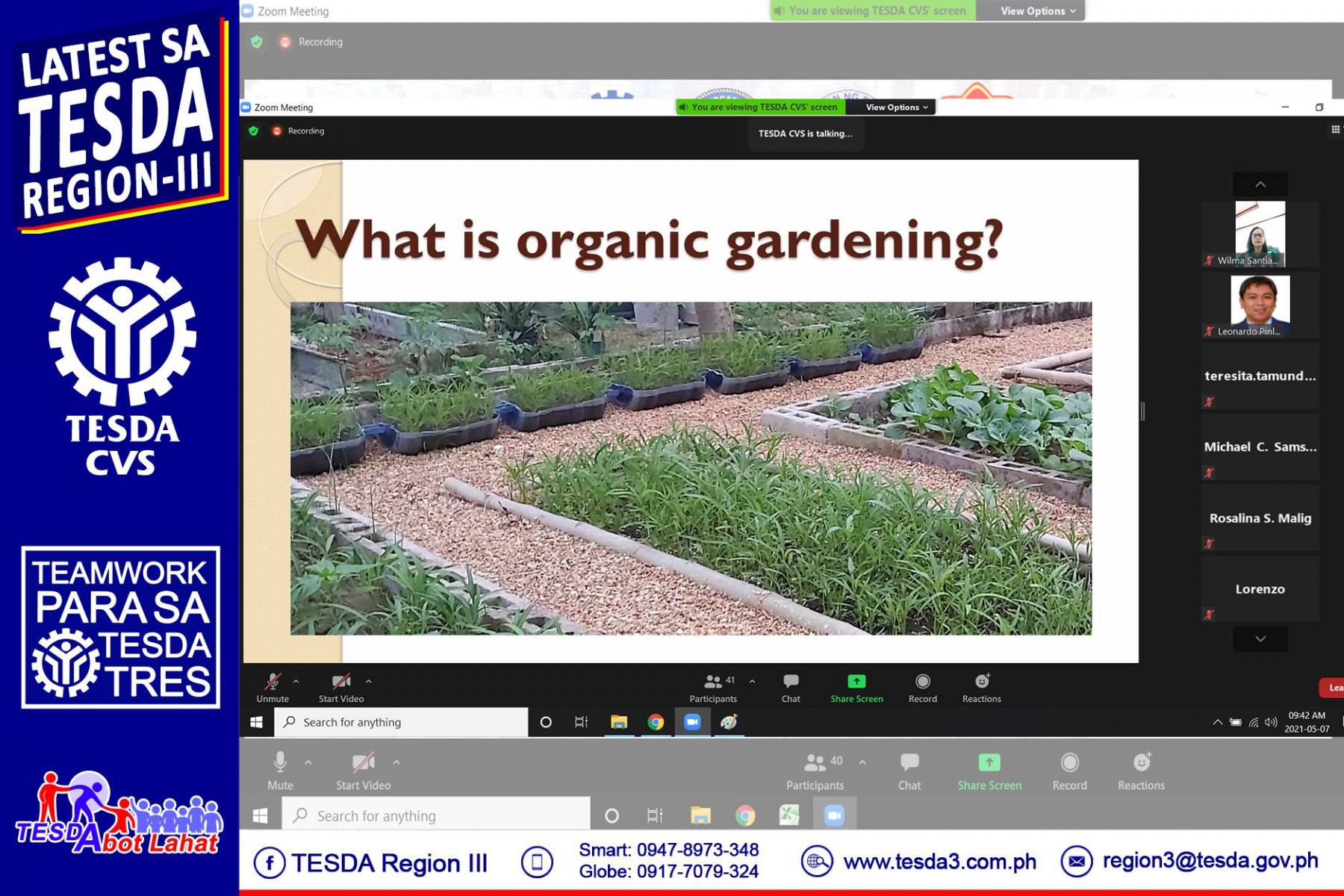Open video arrow beside outer Start Video
This screenshot has width=1344, height=896.
pyautogui.click(x=396, y=762)
